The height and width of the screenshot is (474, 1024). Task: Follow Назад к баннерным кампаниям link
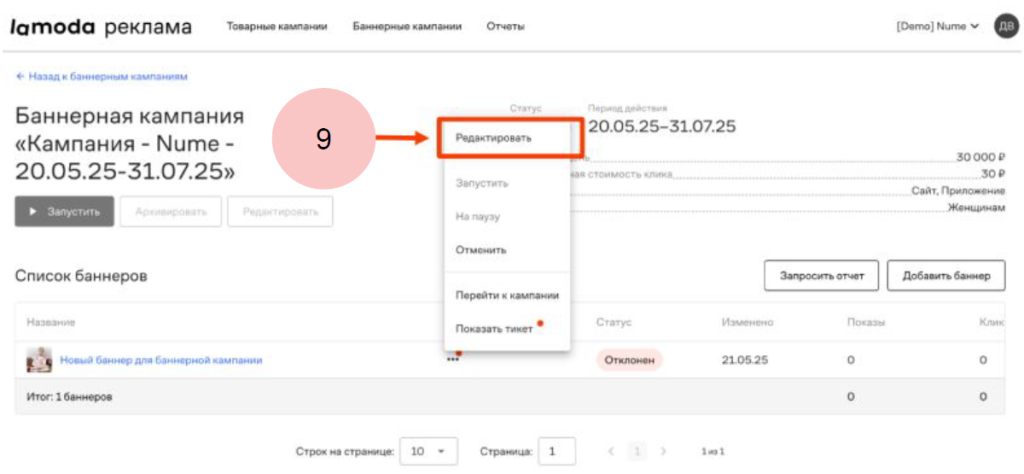(102, 76)
